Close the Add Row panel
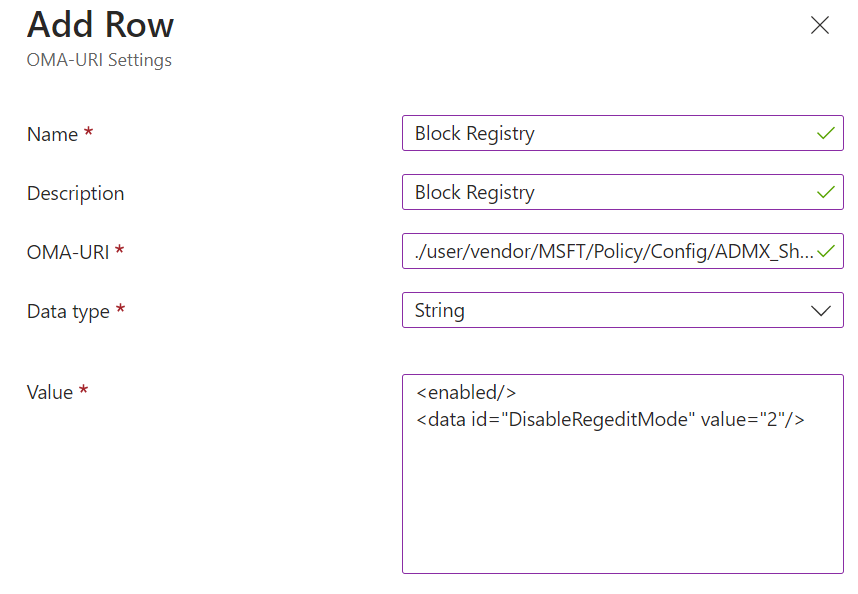The image size is (858, 594). (820, 26)
